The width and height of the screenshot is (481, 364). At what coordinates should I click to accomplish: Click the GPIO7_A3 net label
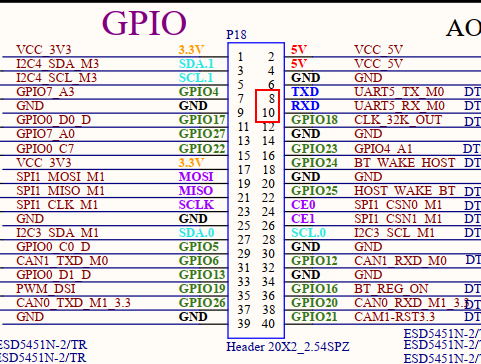45,92
